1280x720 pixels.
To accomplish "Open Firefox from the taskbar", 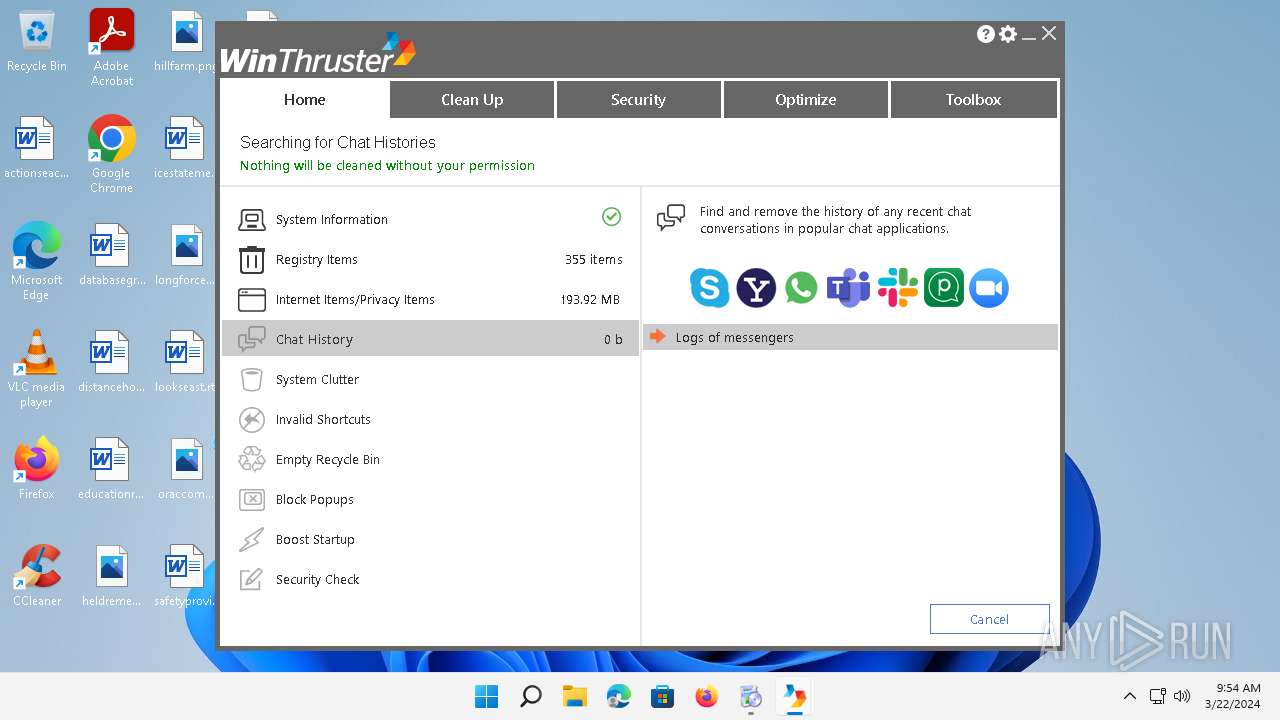I will [706, 696].
